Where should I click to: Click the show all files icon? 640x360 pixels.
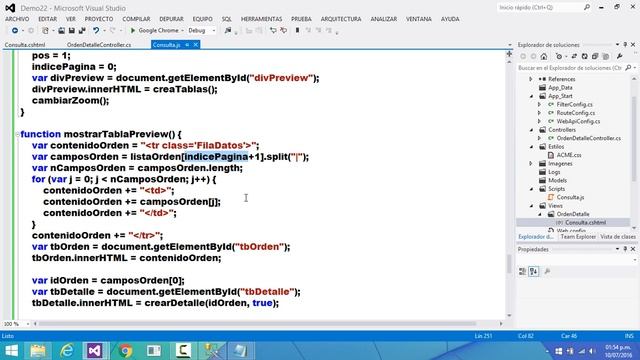[x=606, y=56]
